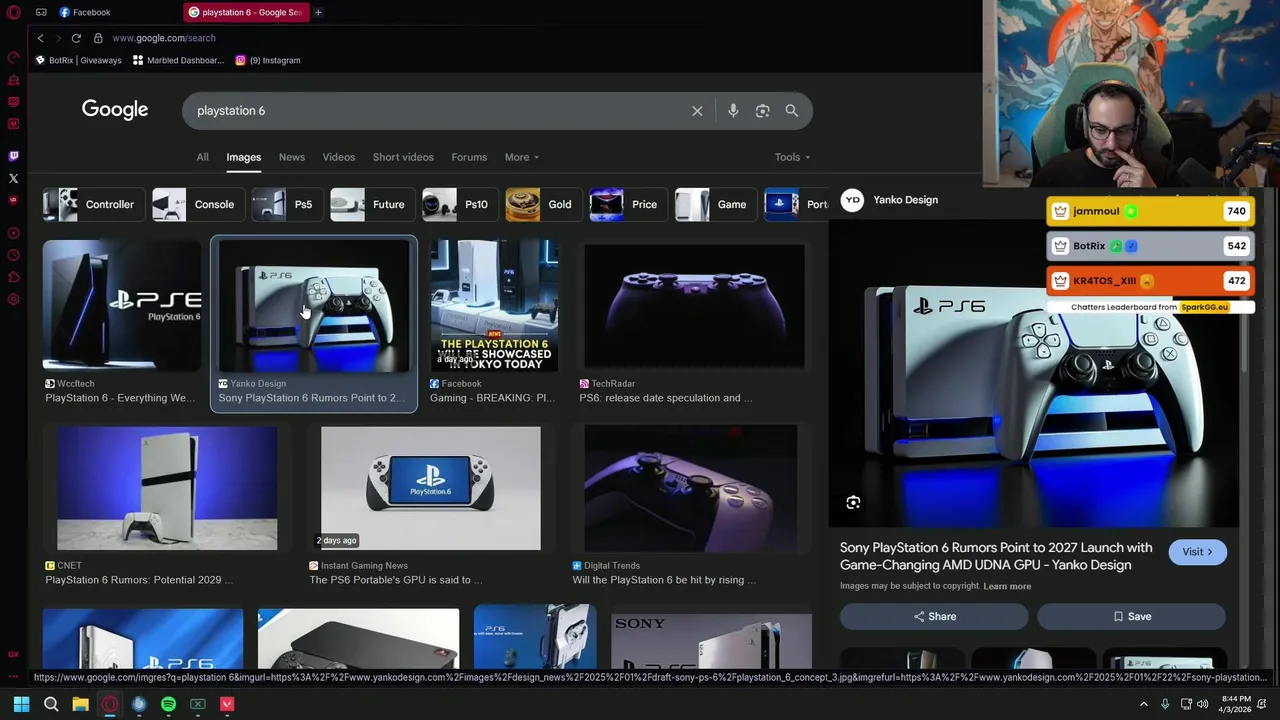
Task: Open BotRix Giveaways bookmark
Action: tap(78, 60)
